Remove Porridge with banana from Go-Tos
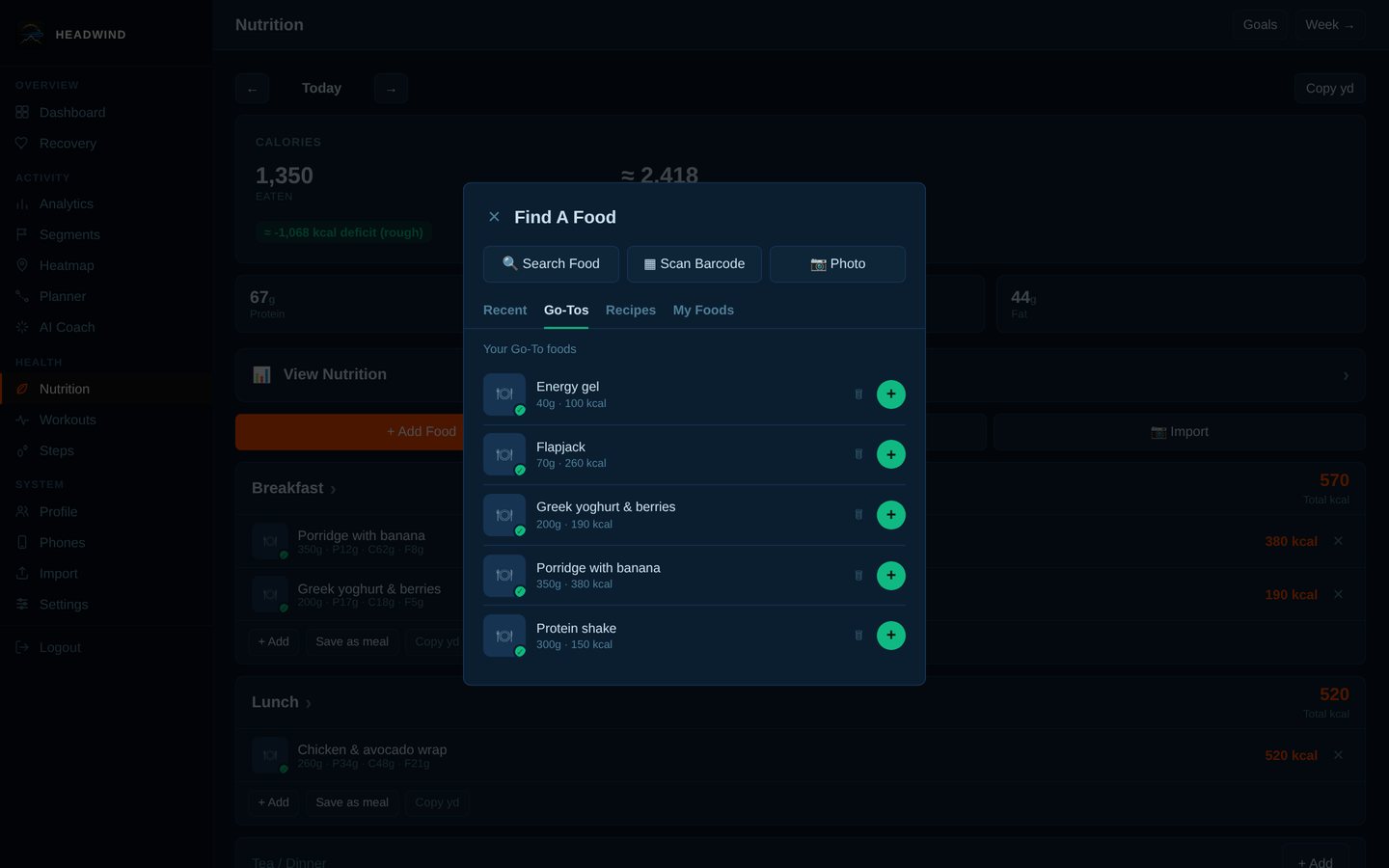 (x=858, y=576)
